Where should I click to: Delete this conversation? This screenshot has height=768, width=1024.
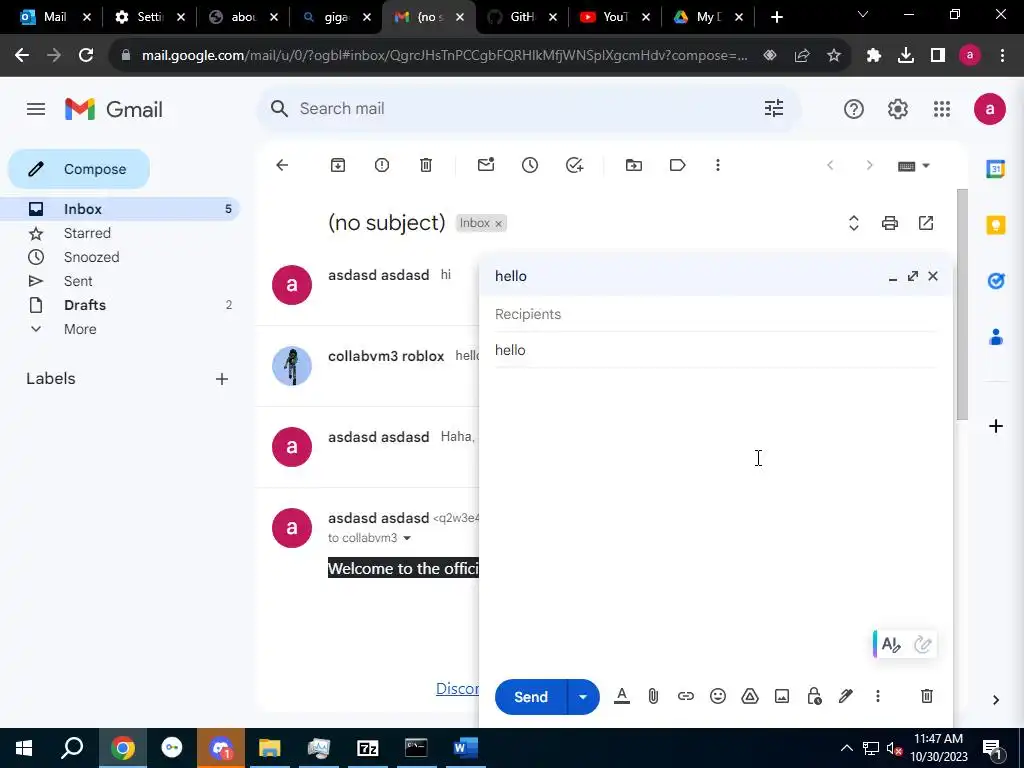point(426,165)
